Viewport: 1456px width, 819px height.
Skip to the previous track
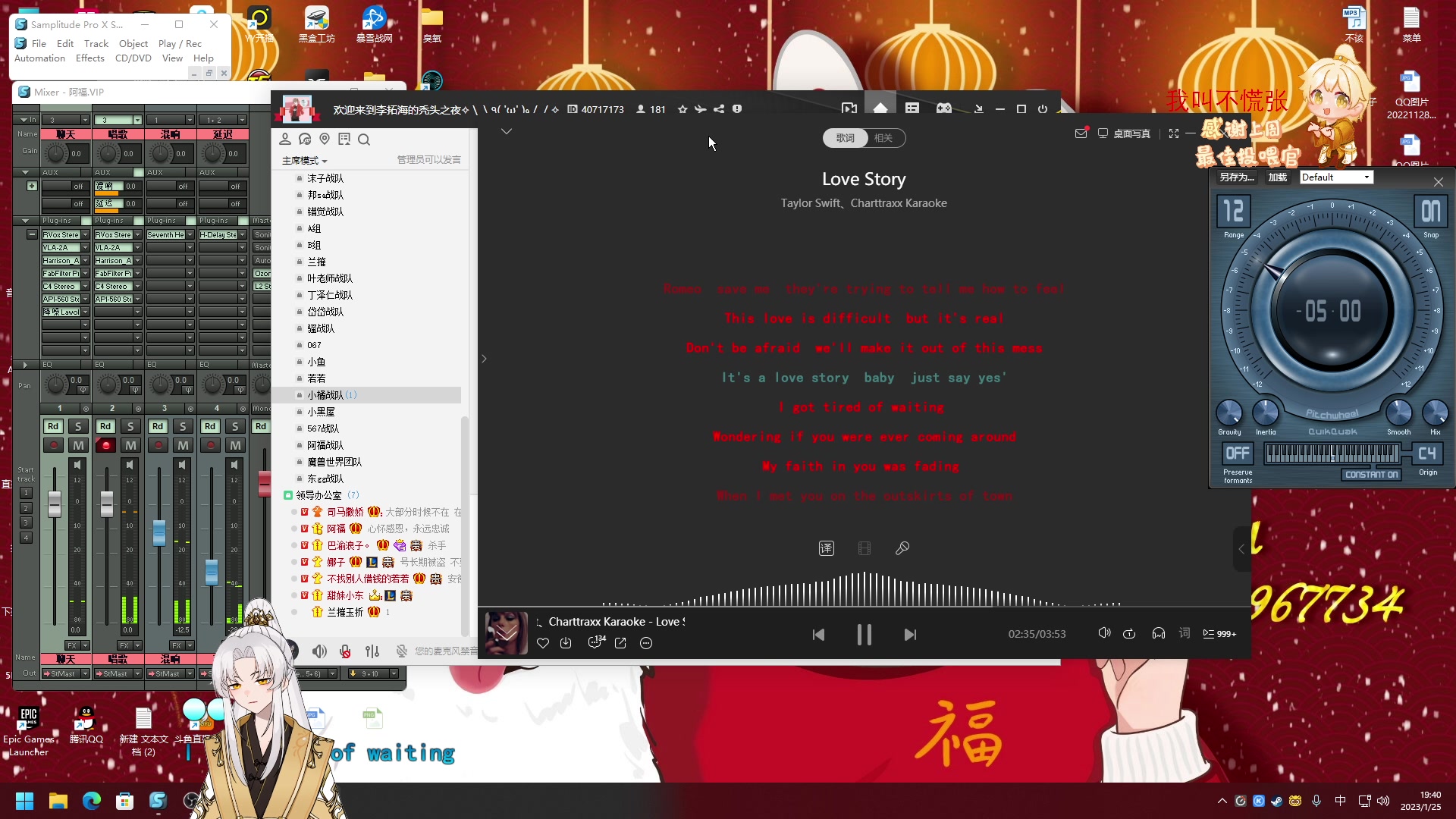(x=818, y=635)
